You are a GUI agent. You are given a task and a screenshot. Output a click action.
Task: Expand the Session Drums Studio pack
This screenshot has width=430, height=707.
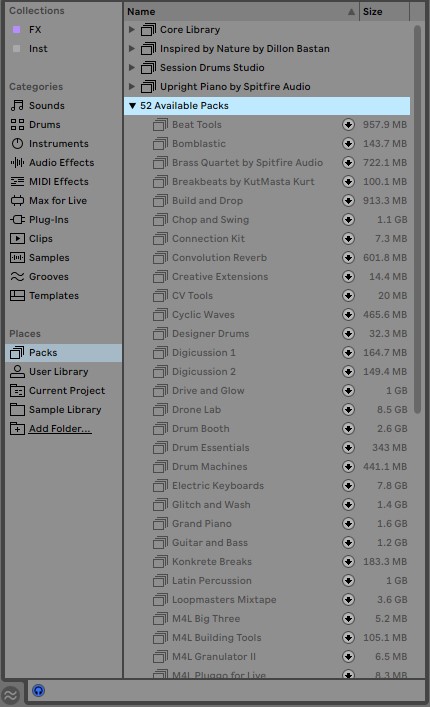(132, 68)
